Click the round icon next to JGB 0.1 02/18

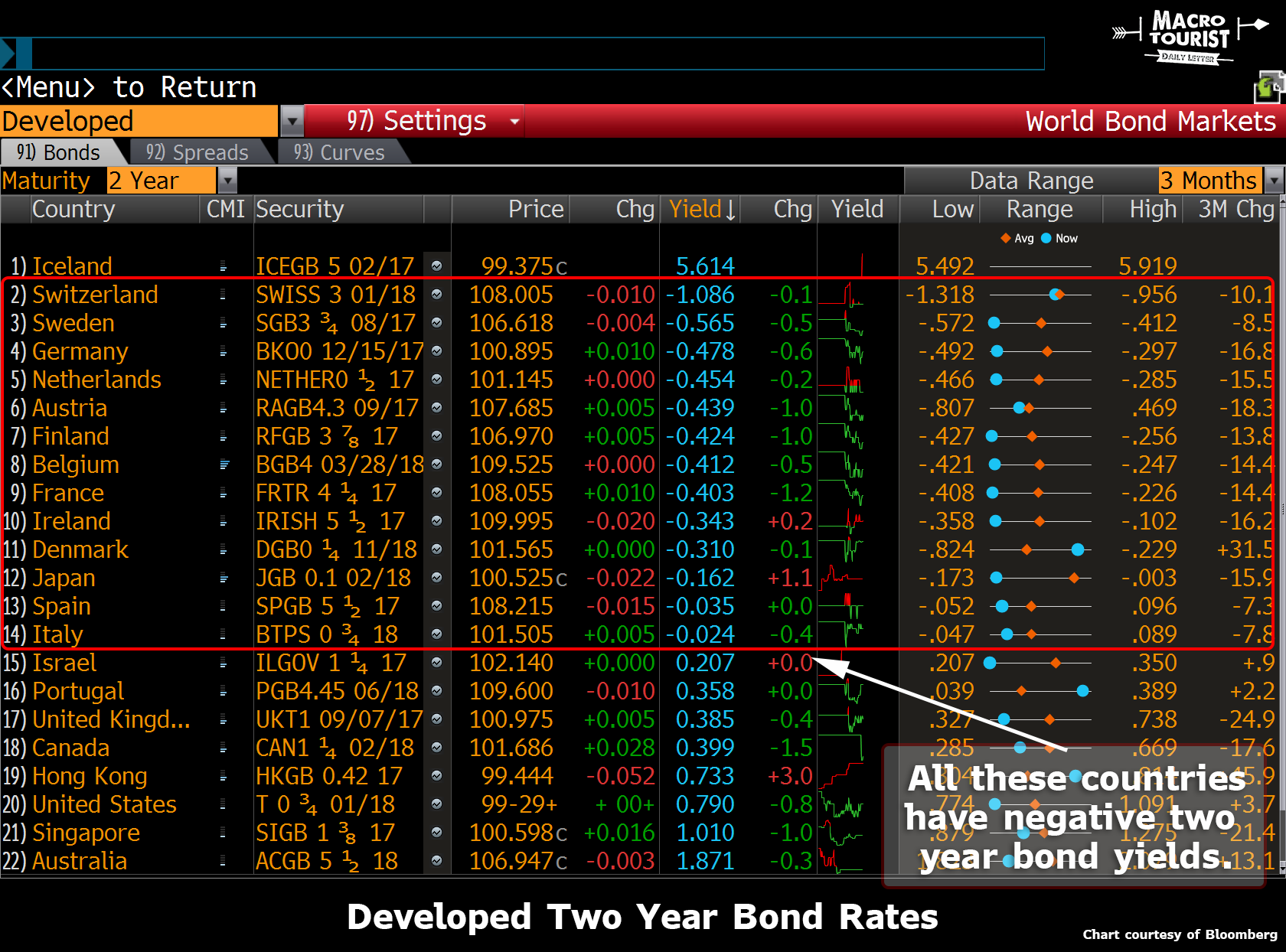pyautogui.click(x=436, y=578)
